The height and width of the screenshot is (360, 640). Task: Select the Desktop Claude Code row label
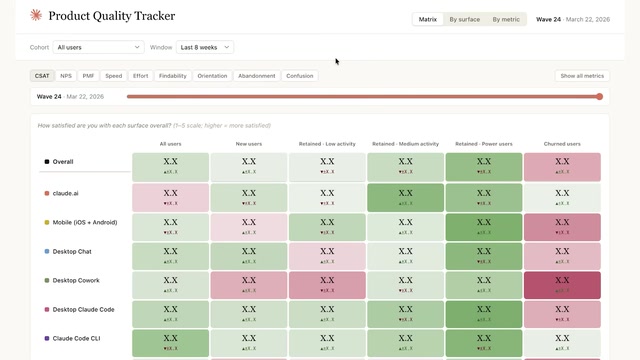(x=83, y=309)
